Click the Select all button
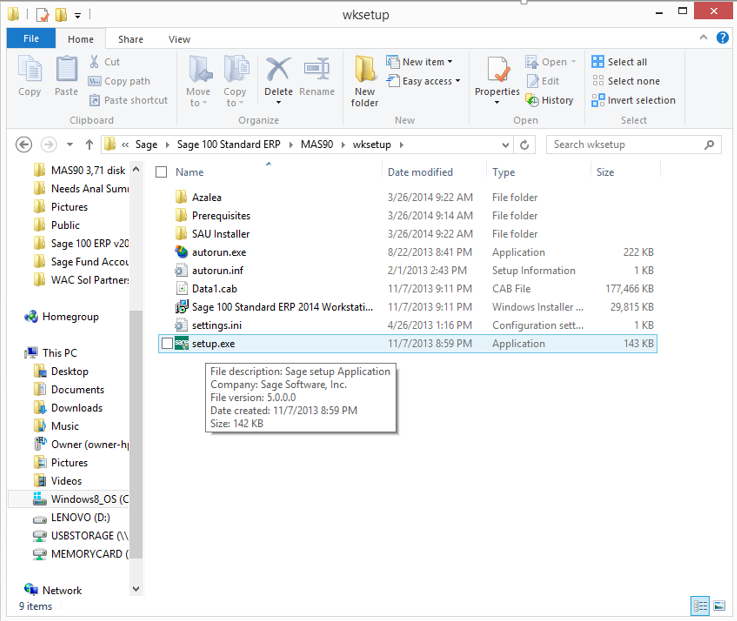This screenshot has height=621, width=737. click(x=619, y=62)
